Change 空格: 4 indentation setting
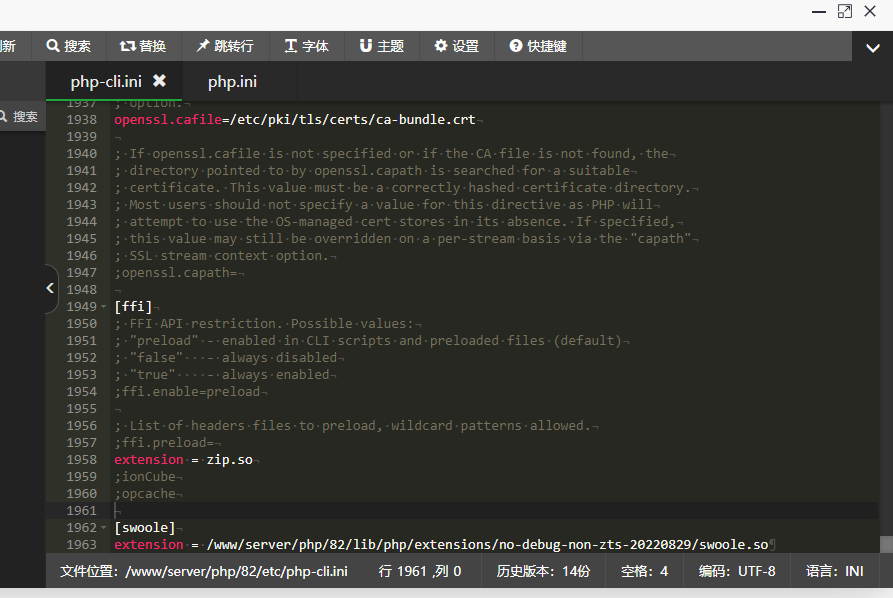The image size is (893, 598). [x=644, y=571]
